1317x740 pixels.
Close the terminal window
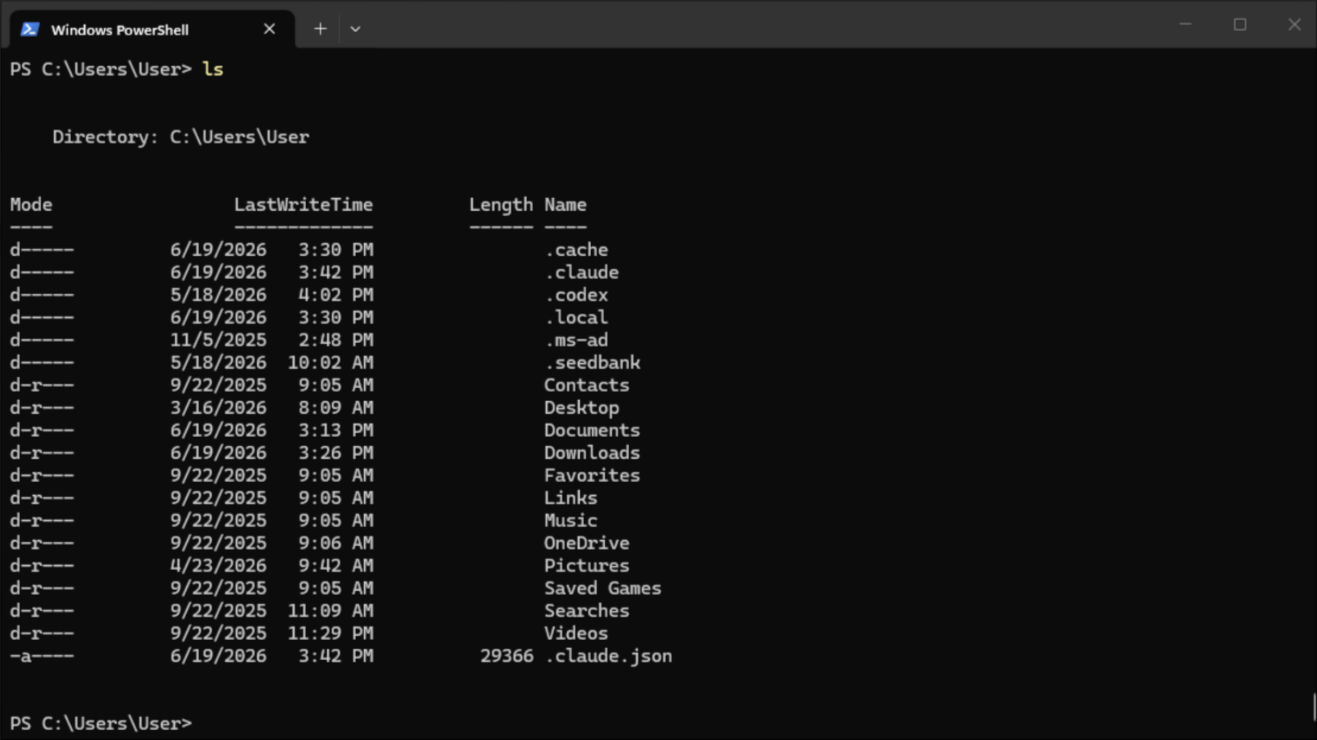point(1294,24)
